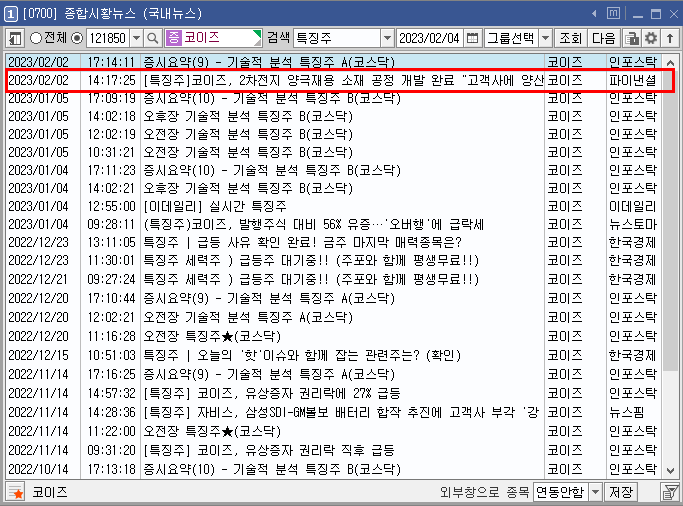Open the 2022/12/20 12:02:21 오전장 기술적 분석 row

coord(333,317)
